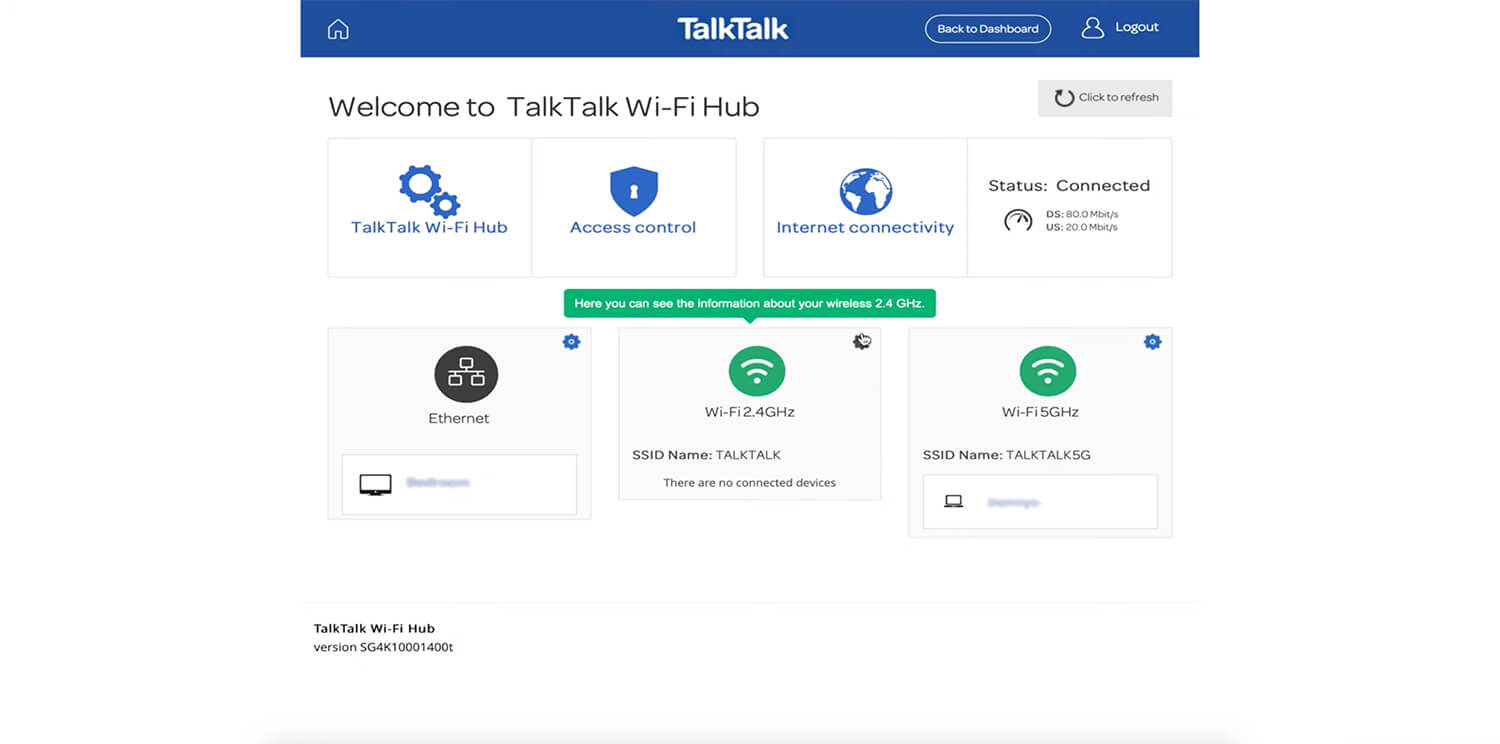The width and height of the screenshot is (1500, 744).
Task: Click SSID Name: TALKTALK5G text
Action: (1006, 455)
